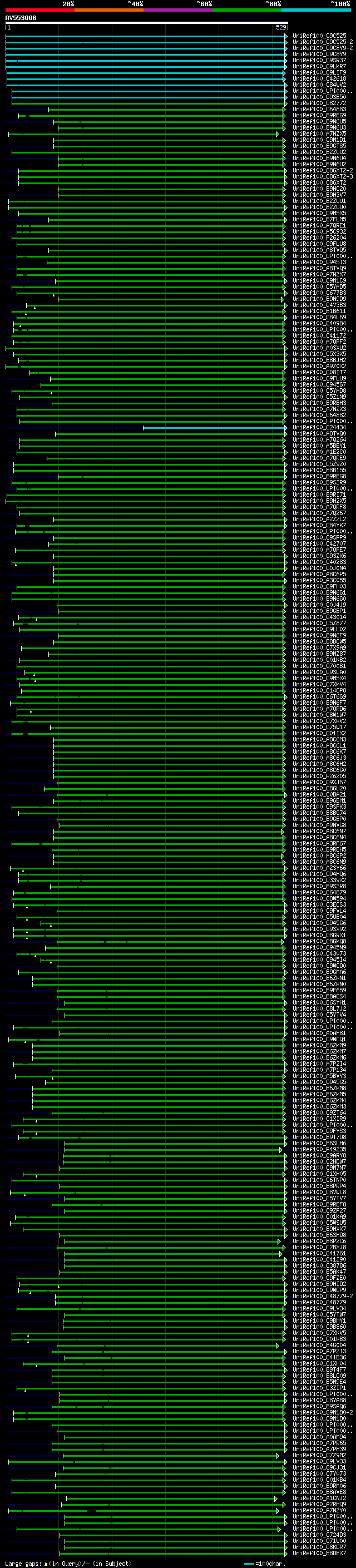Screen dimensions: 356x1568
Task: Click the red segment of the identity legend
Action: coord(40,10)
